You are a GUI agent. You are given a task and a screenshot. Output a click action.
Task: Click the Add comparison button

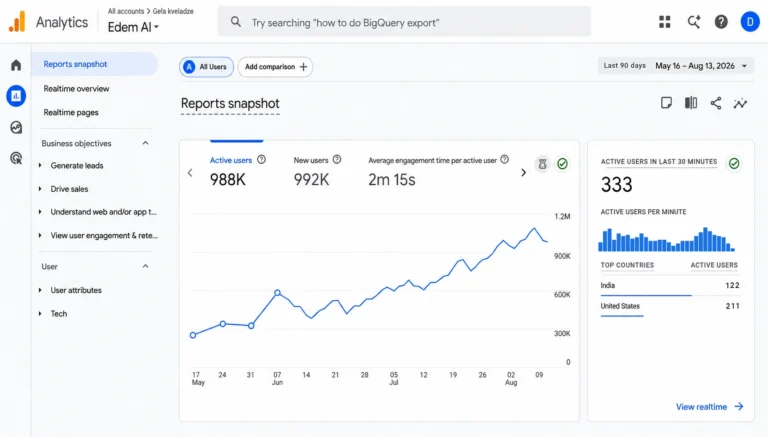(275, 67)
